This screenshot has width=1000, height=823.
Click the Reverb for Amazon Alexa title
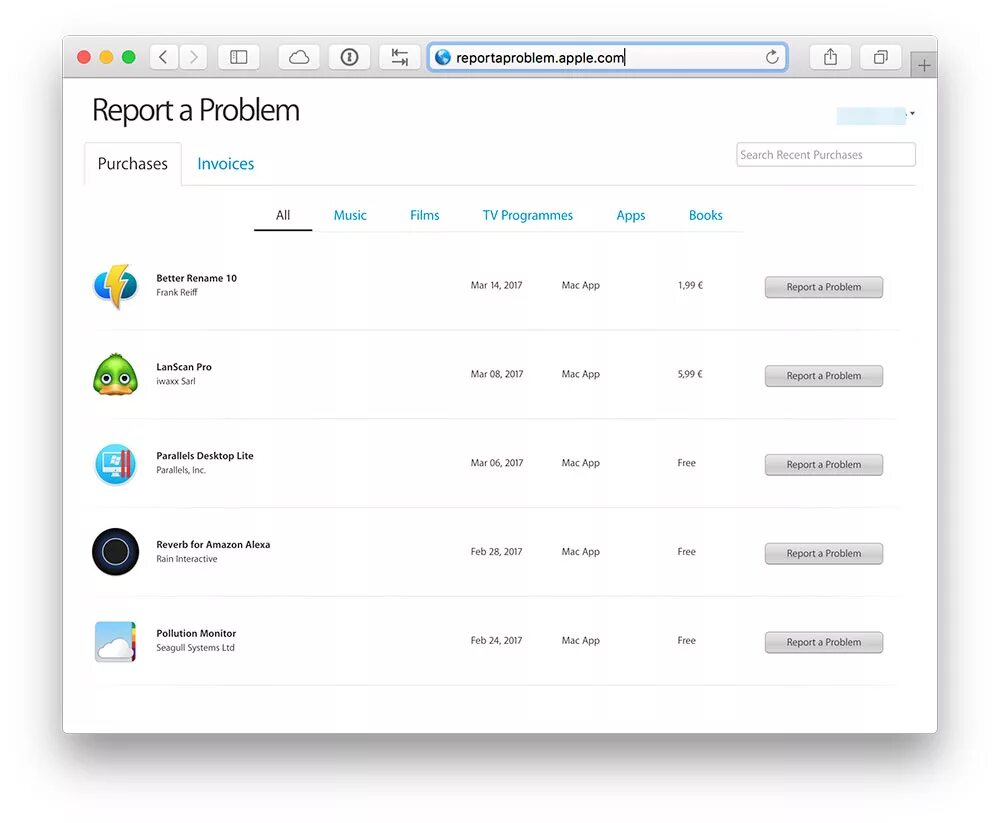[213, 544]
